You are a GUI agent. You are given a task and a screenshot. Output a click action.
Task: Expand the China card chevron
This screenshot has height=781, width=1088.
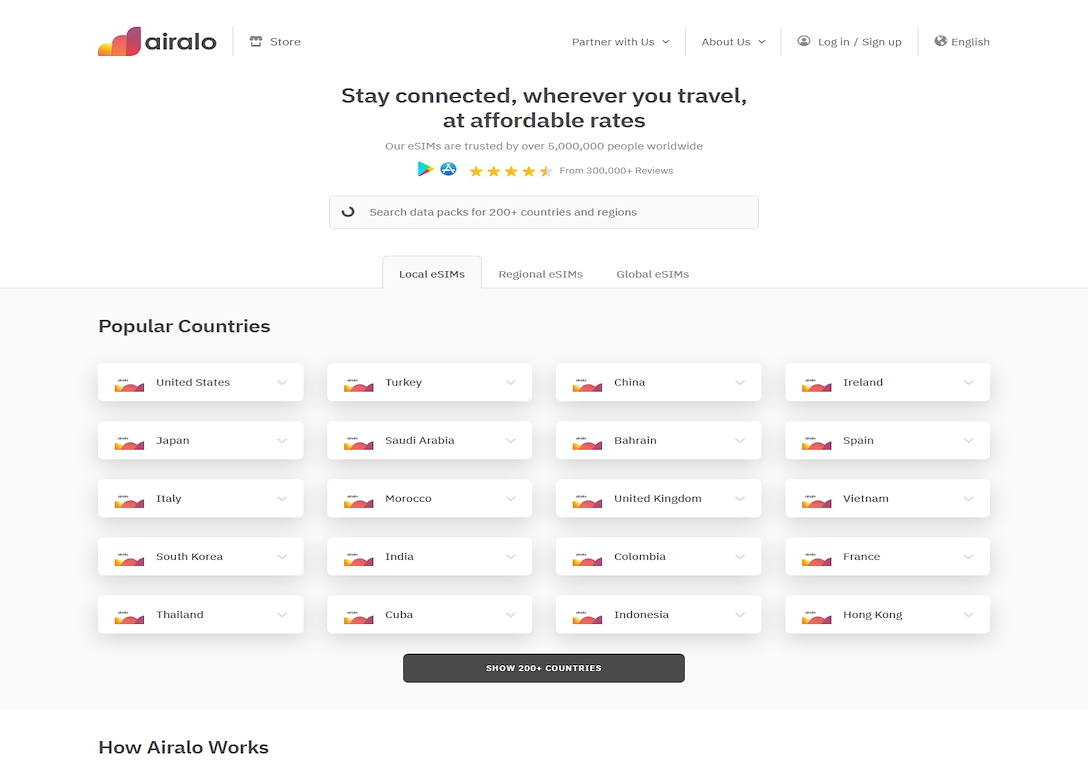coord(740,382)
